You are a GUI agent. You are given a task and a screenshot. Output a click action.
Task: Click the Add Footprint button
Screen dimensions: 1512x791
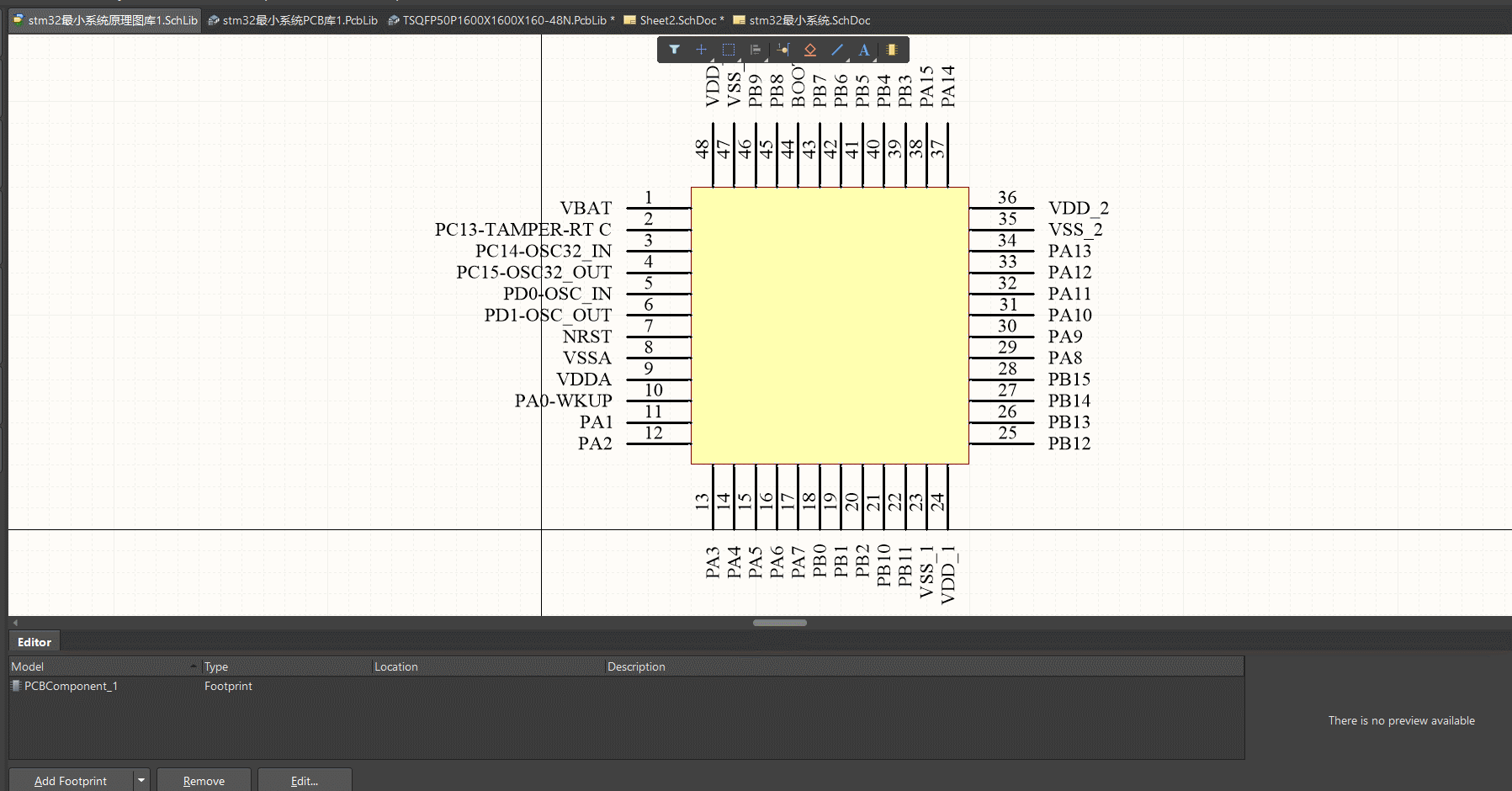pos(71,781)
